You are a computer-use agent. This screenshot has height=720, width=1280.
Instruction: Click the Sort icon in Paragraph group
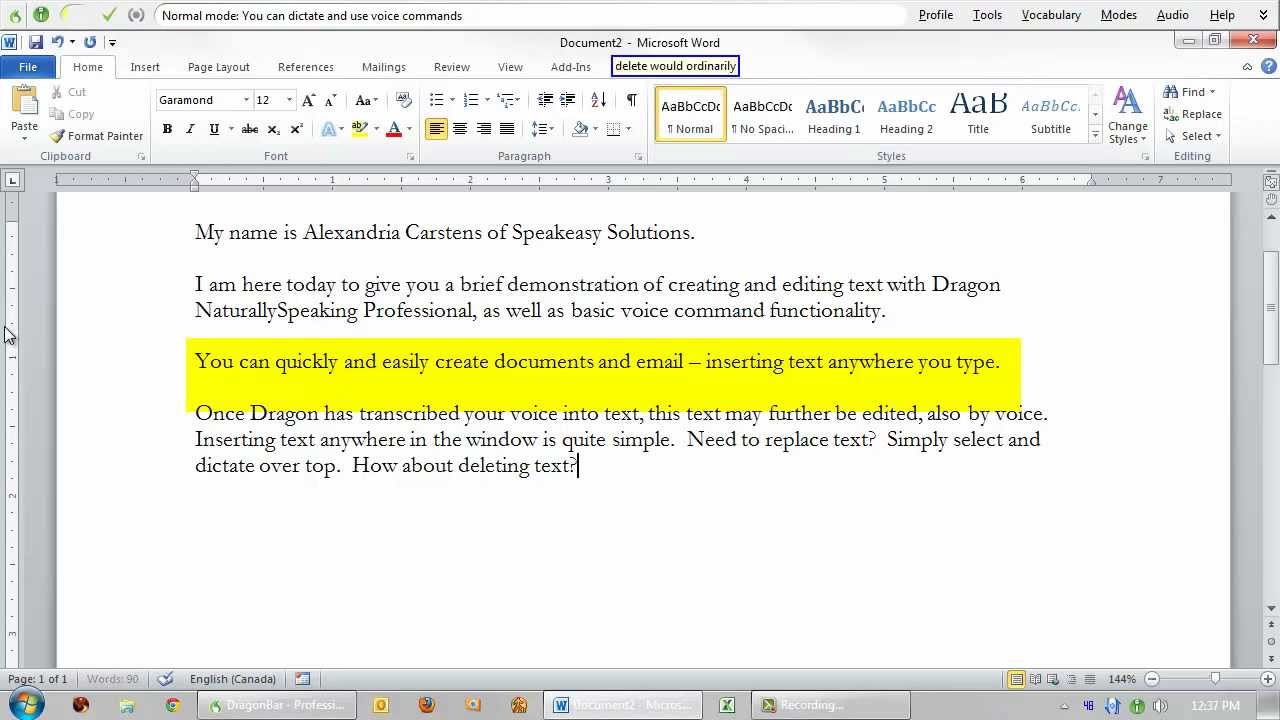pyautogui.click(x=599, y=100)
